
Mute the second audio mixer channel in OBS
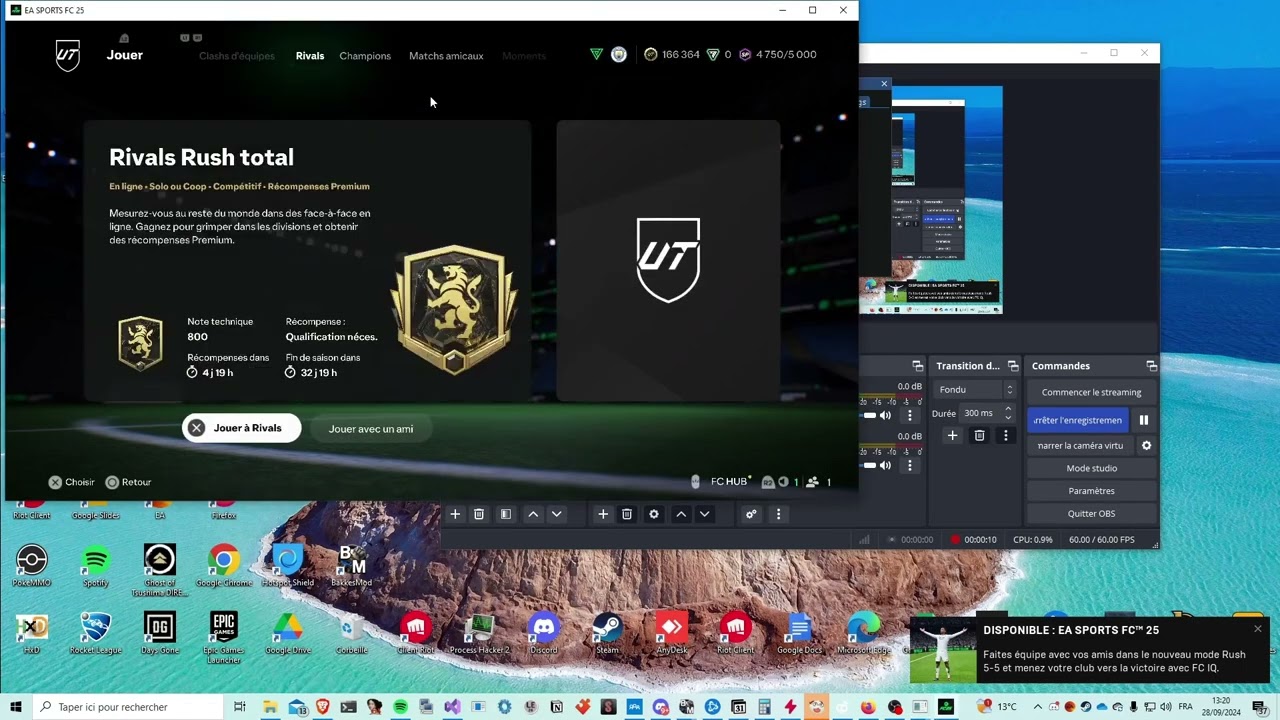(885, 465)
